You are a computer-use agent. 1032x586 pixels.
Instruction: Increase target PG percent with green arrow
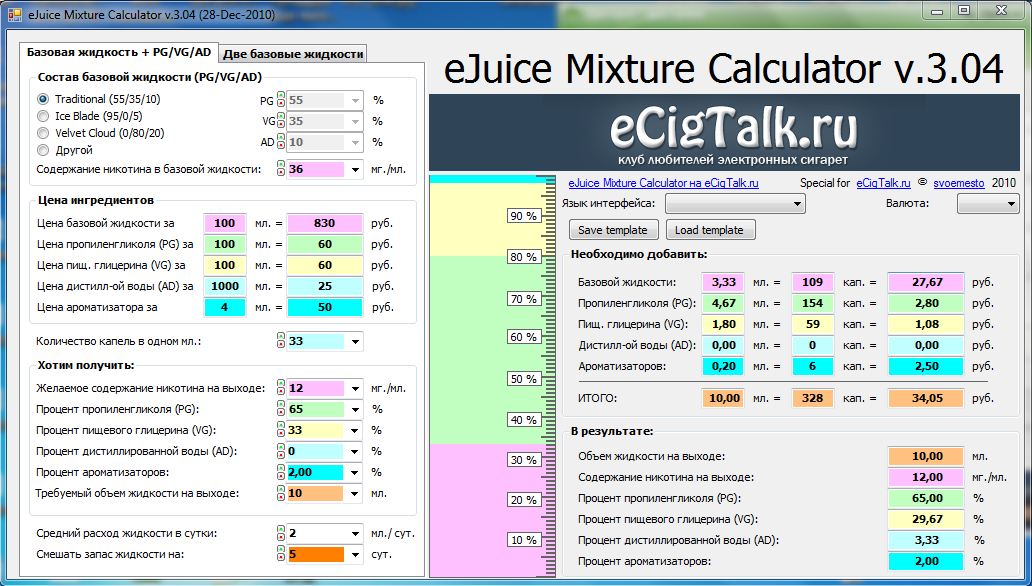point(281,406)
